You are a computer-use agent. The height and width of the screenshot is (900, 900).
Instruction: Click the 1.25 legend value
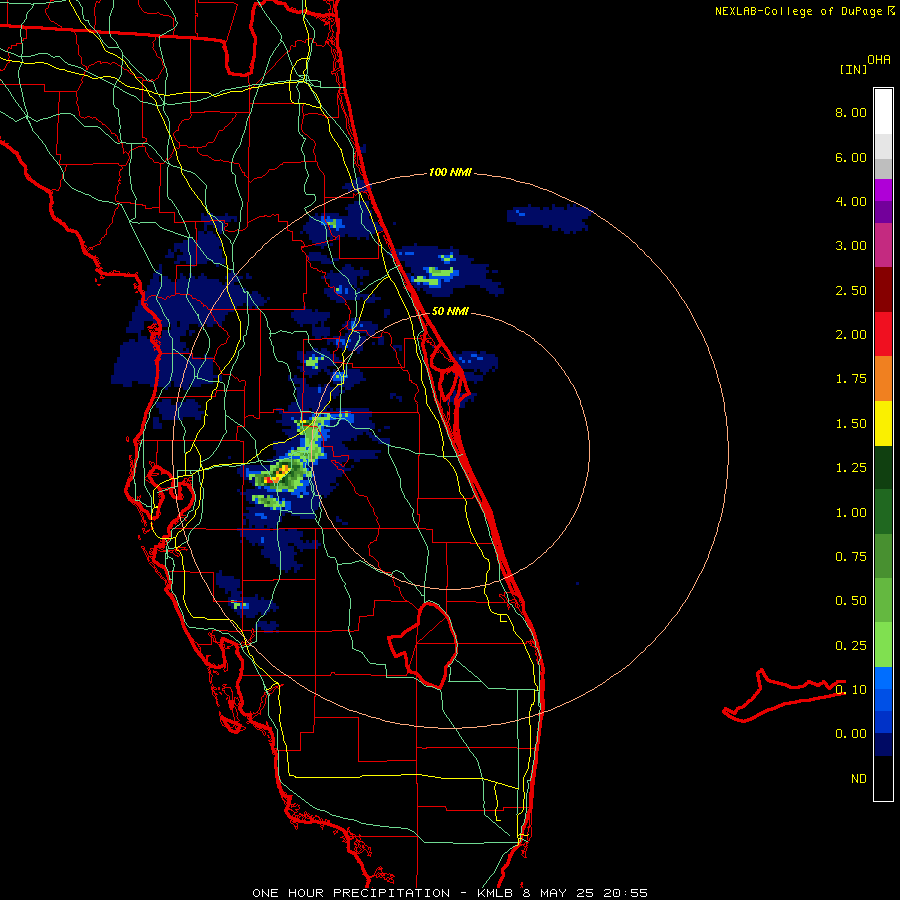coord(851,468)
